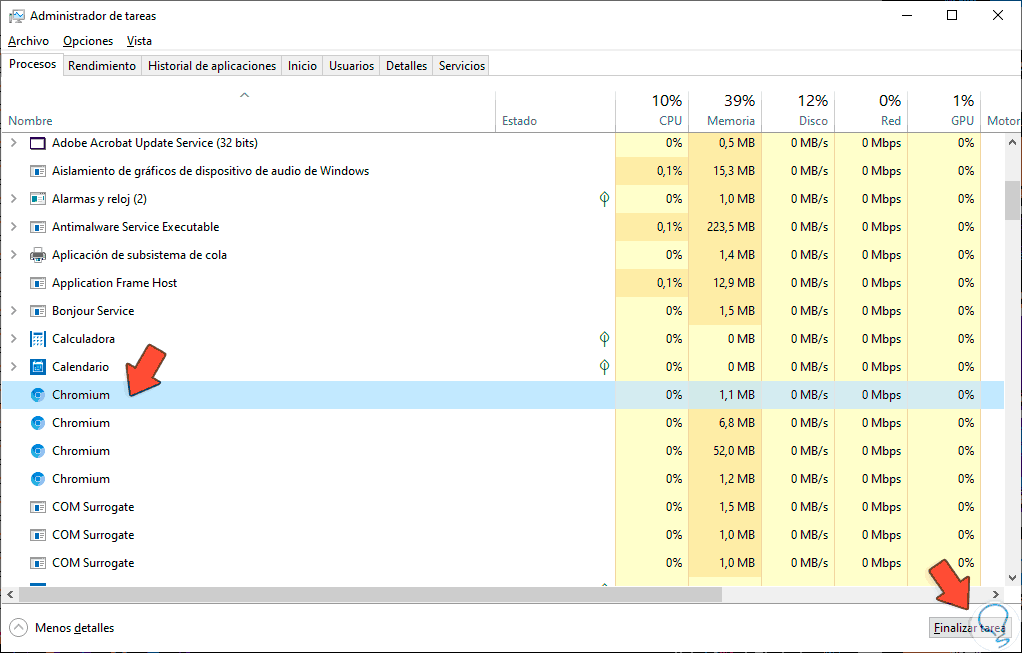Click the Antimalware Service Executable icon
Image resolution: width=1022 pixels, height=653 pixels.
pos(38,227)
